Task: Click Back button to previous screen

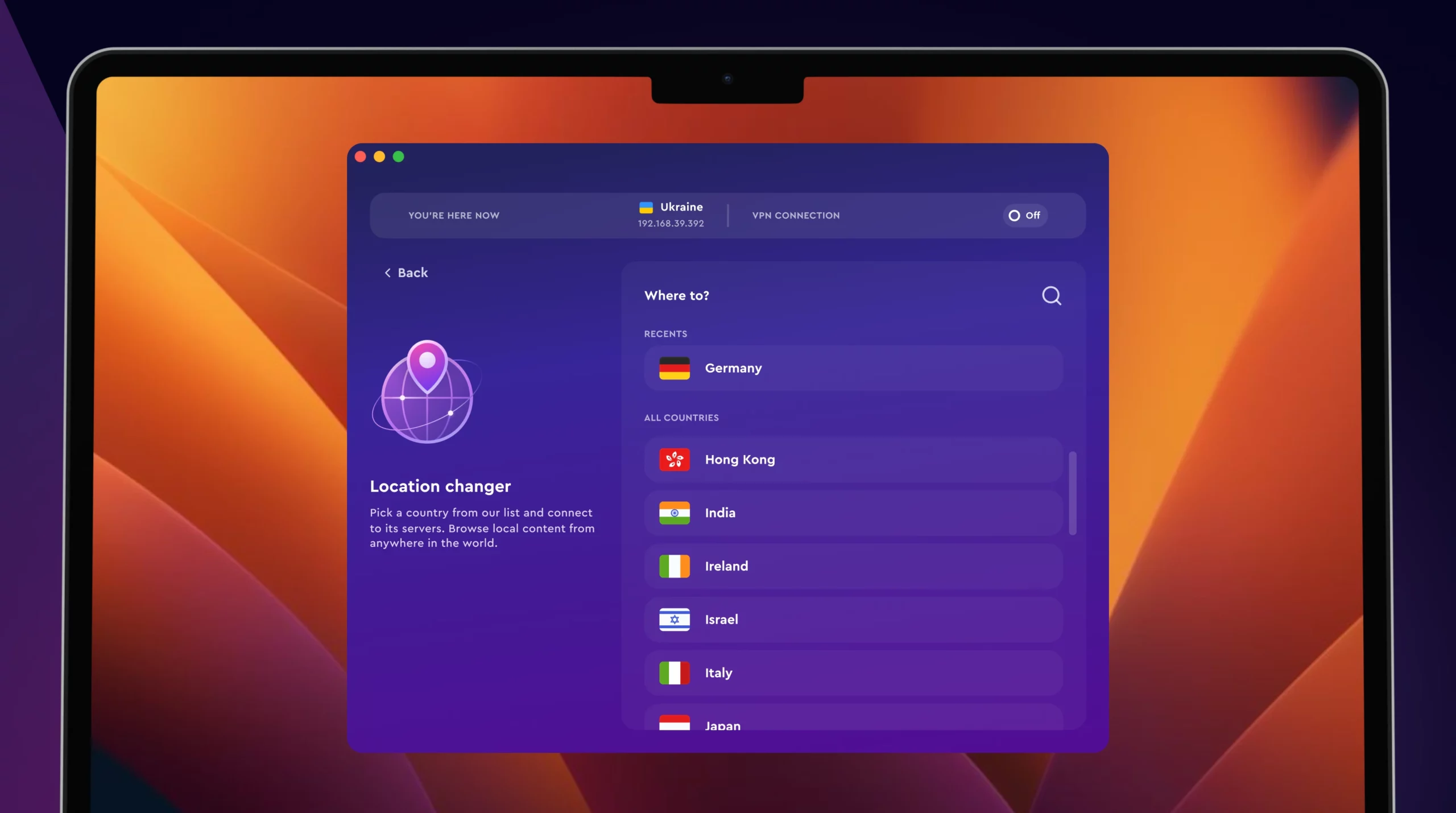Action: [405, 272]
